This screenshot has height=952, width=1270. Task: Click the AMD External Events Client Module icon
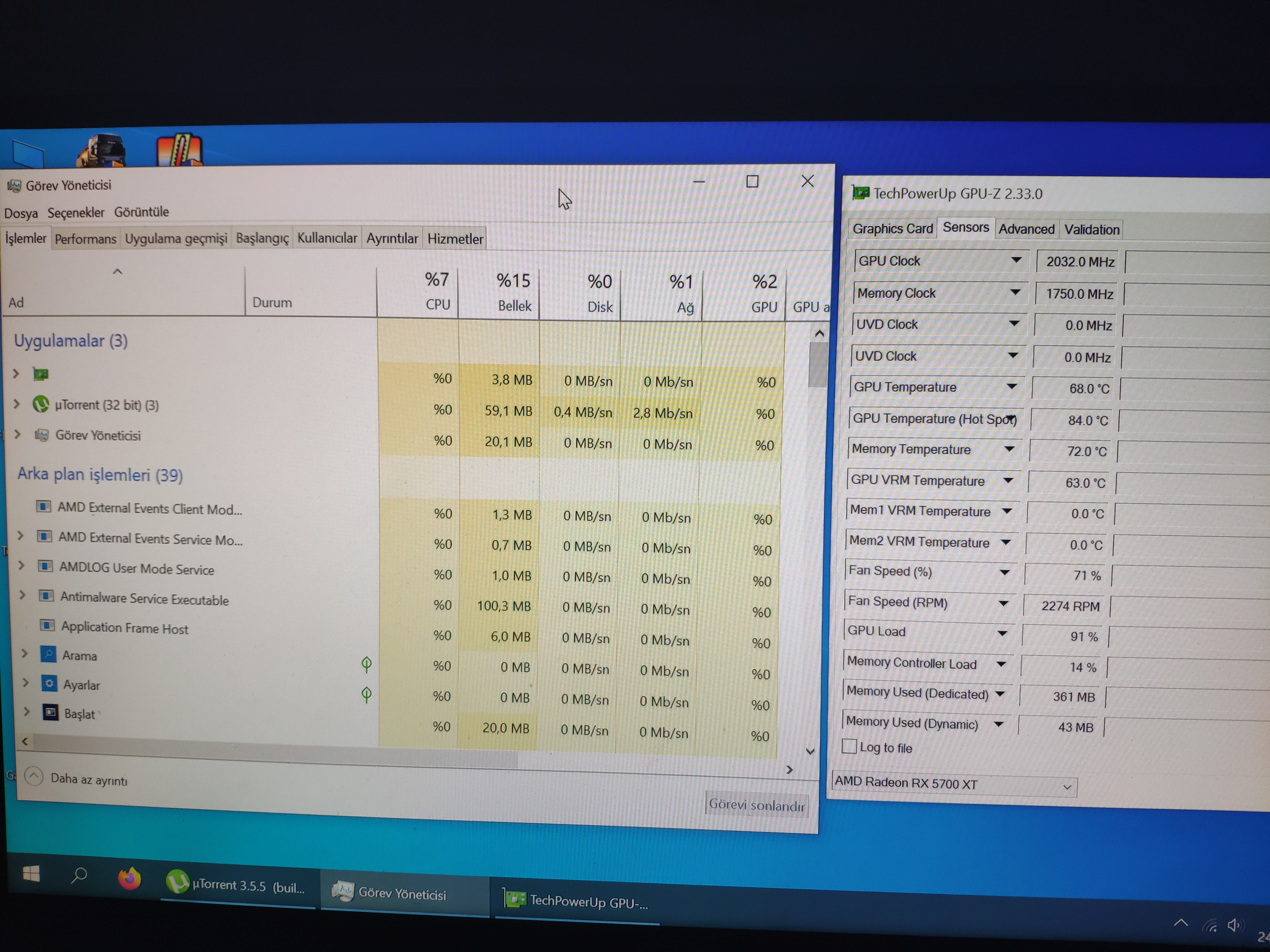pyautogui.click(x=43, y=507)
